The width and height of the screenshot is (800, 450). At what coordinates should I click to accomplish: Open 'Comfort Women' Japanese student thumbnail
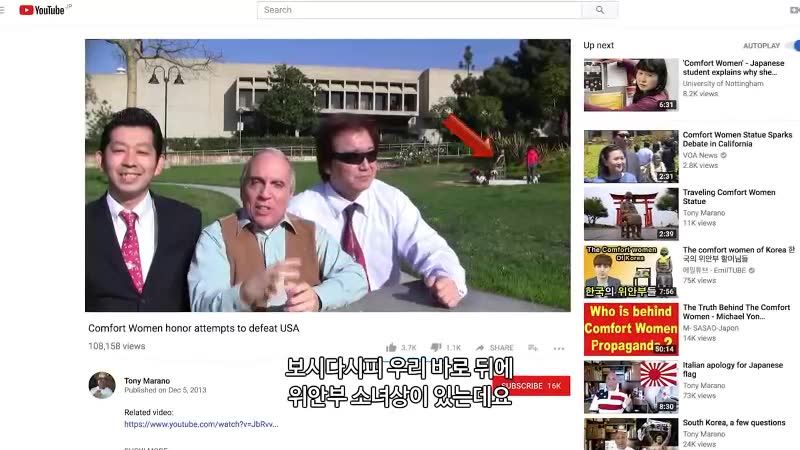pos(631,85)
